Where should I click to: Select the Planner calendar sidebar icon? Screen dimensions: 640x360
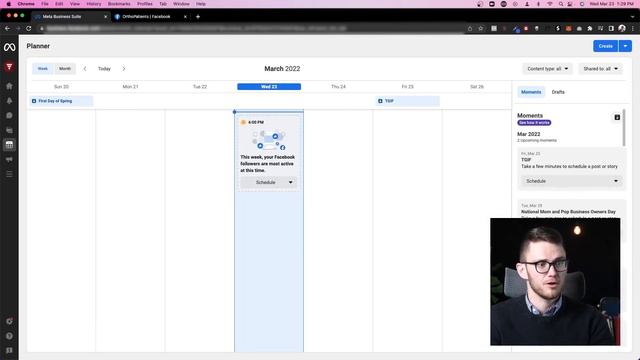(9, 145)
